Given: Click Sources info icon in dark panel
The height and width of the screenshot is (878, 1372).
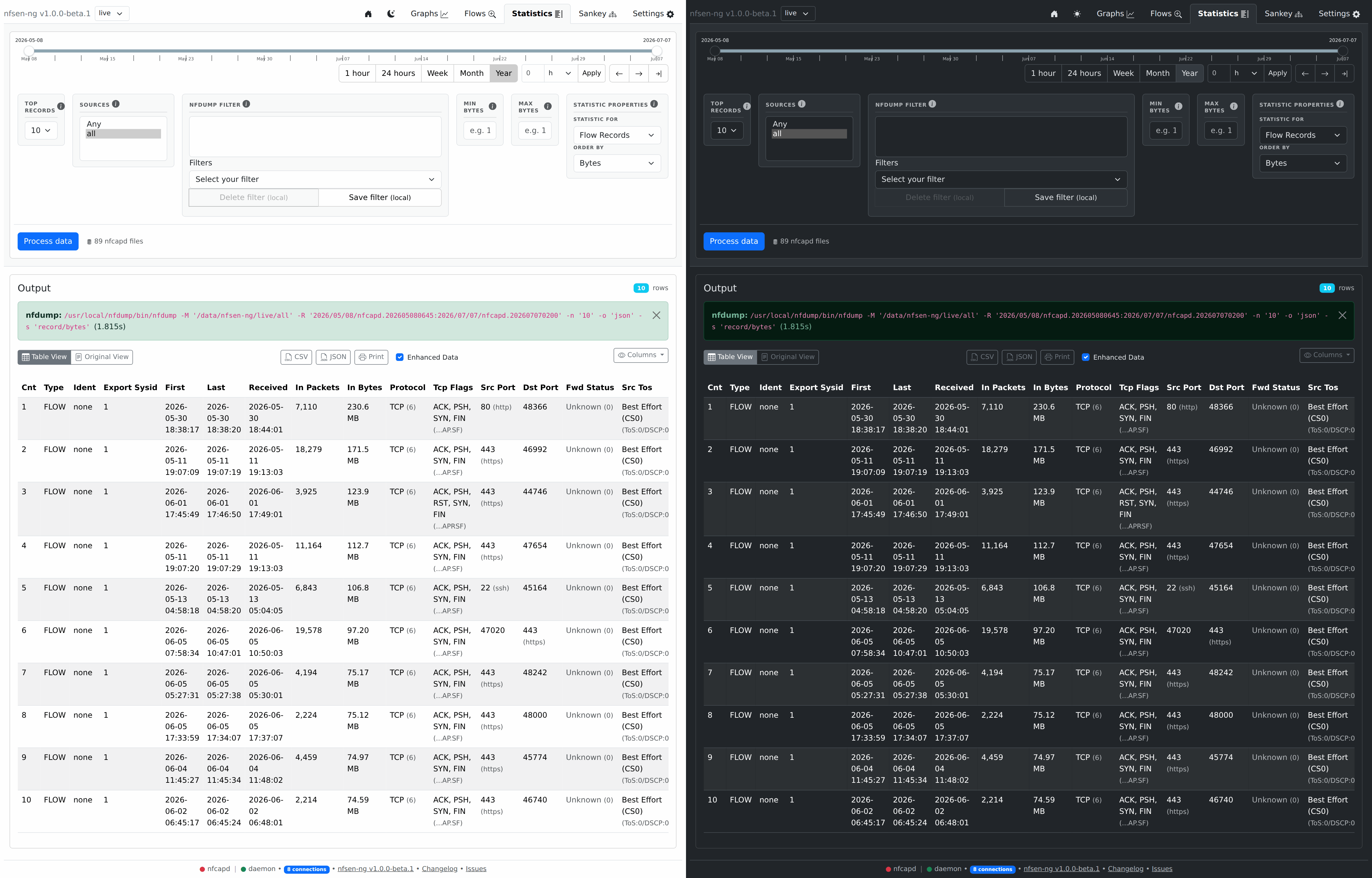Looking at the screenshot, I should [802, 104].
